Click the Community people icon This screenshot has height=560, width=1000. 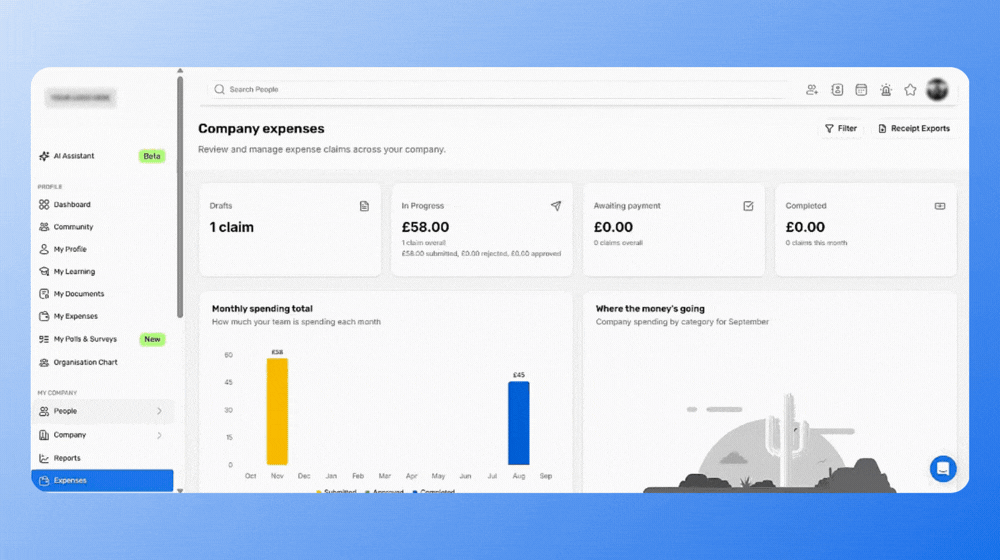tap(44, 227)
